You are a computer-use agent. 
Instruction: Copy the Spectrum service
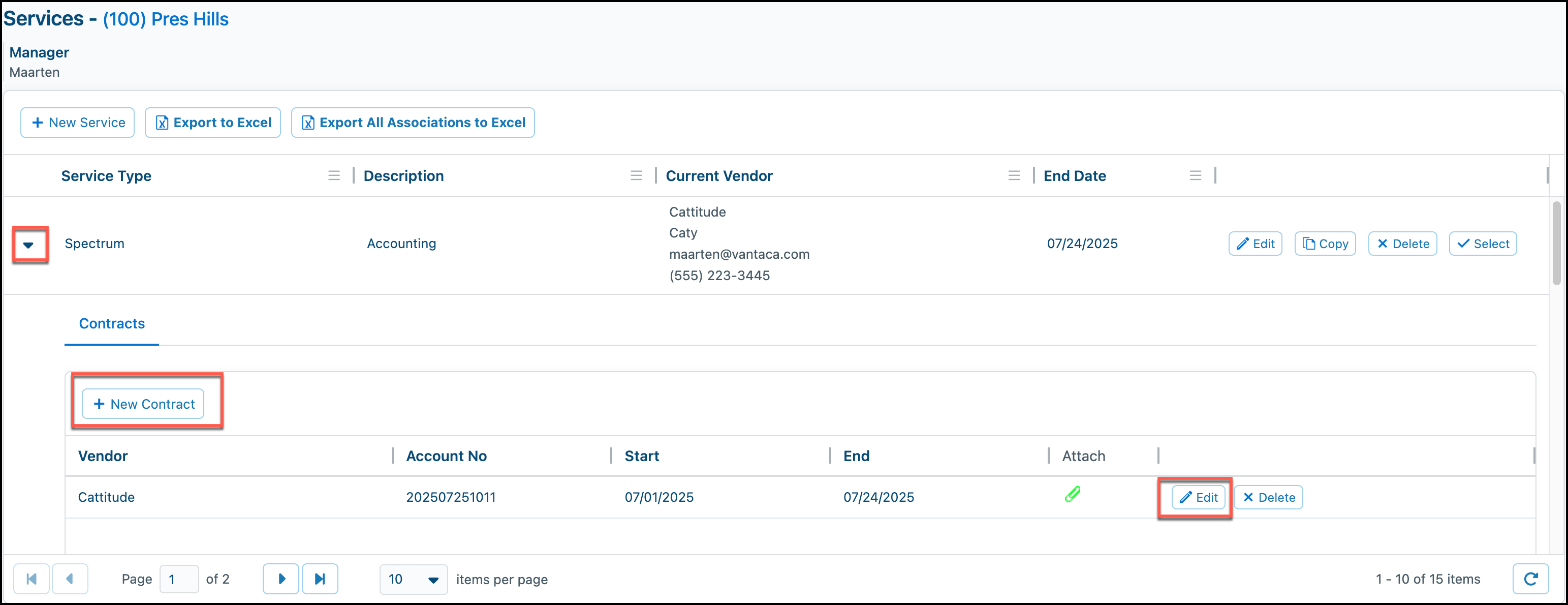coord(1325,244)
